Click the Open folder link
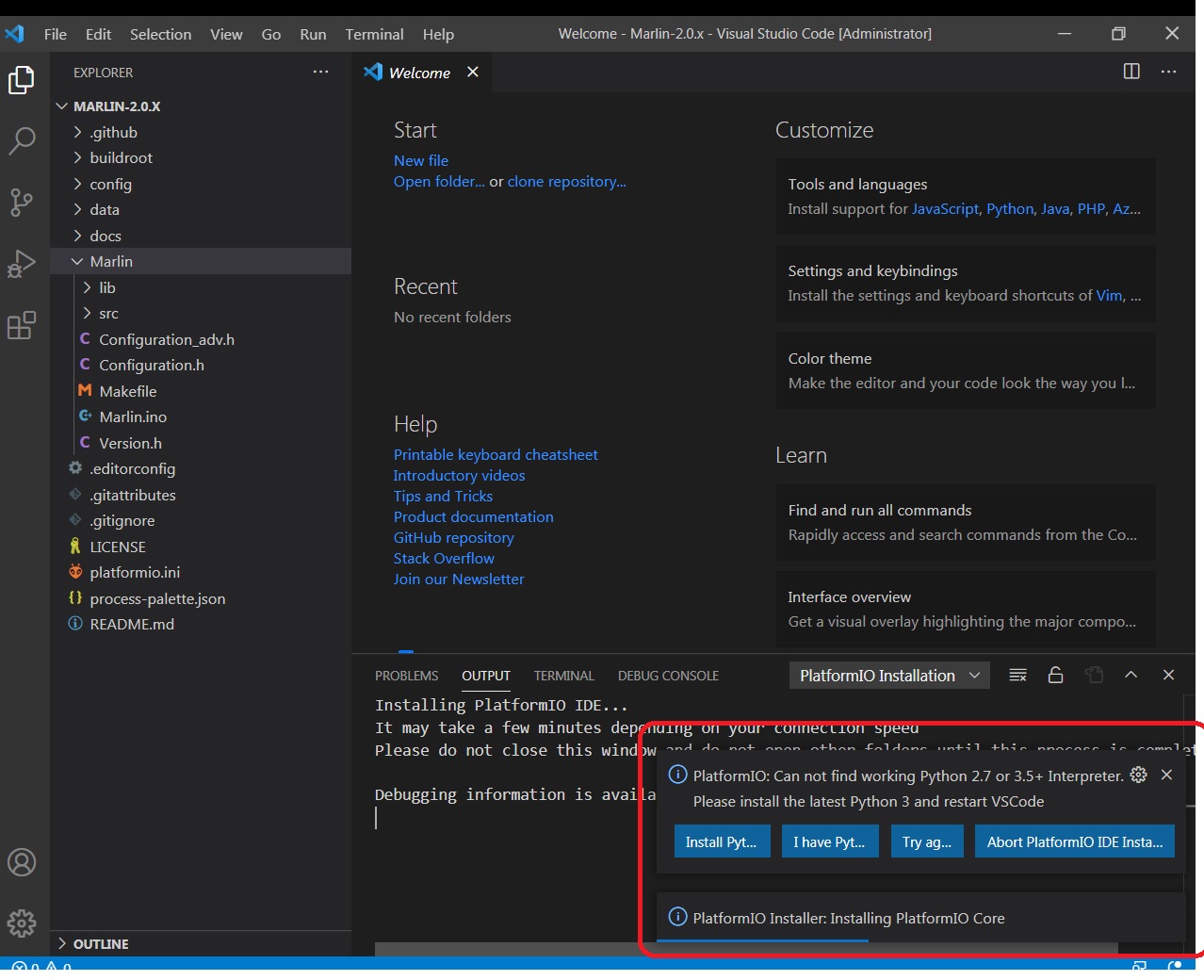This screenshot has width=1204, height=980. tap(439, 181)
